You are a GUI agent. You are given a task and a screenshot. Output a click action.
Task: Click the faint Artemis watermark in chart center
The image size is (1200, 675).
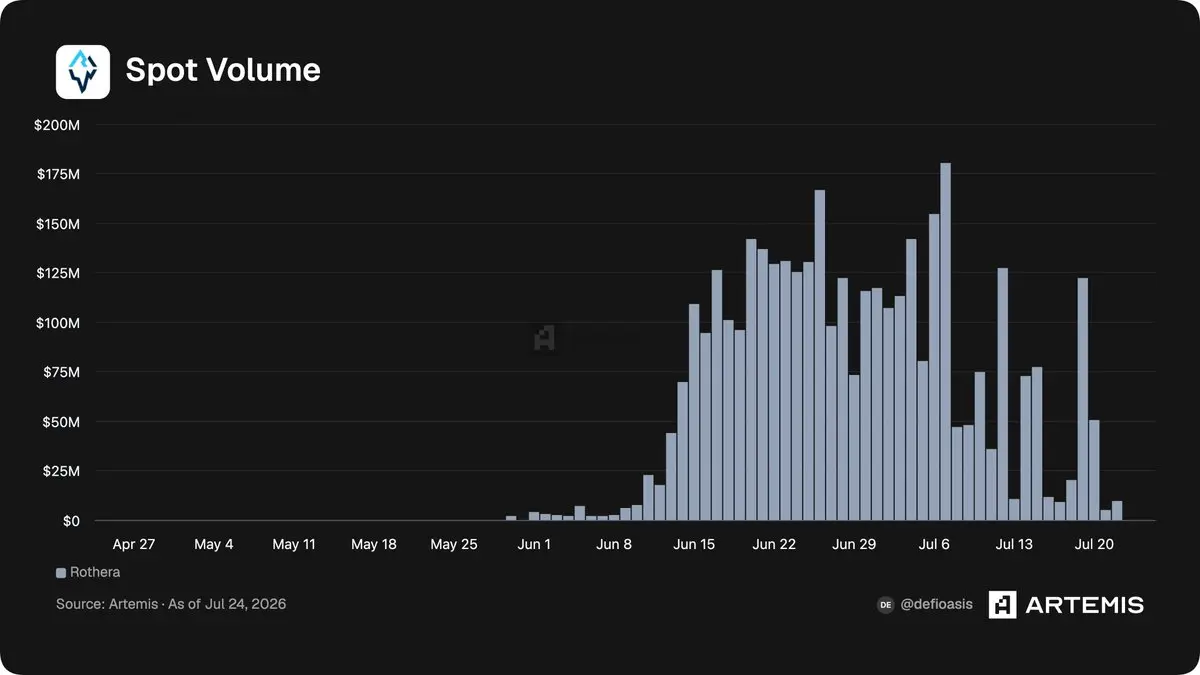pos(545,338)
